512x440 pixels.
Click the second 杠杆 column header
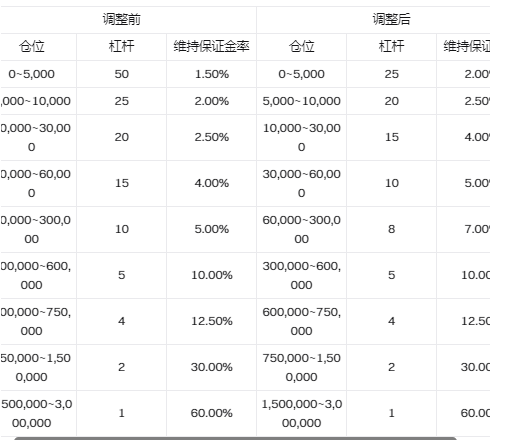(391, 47)
